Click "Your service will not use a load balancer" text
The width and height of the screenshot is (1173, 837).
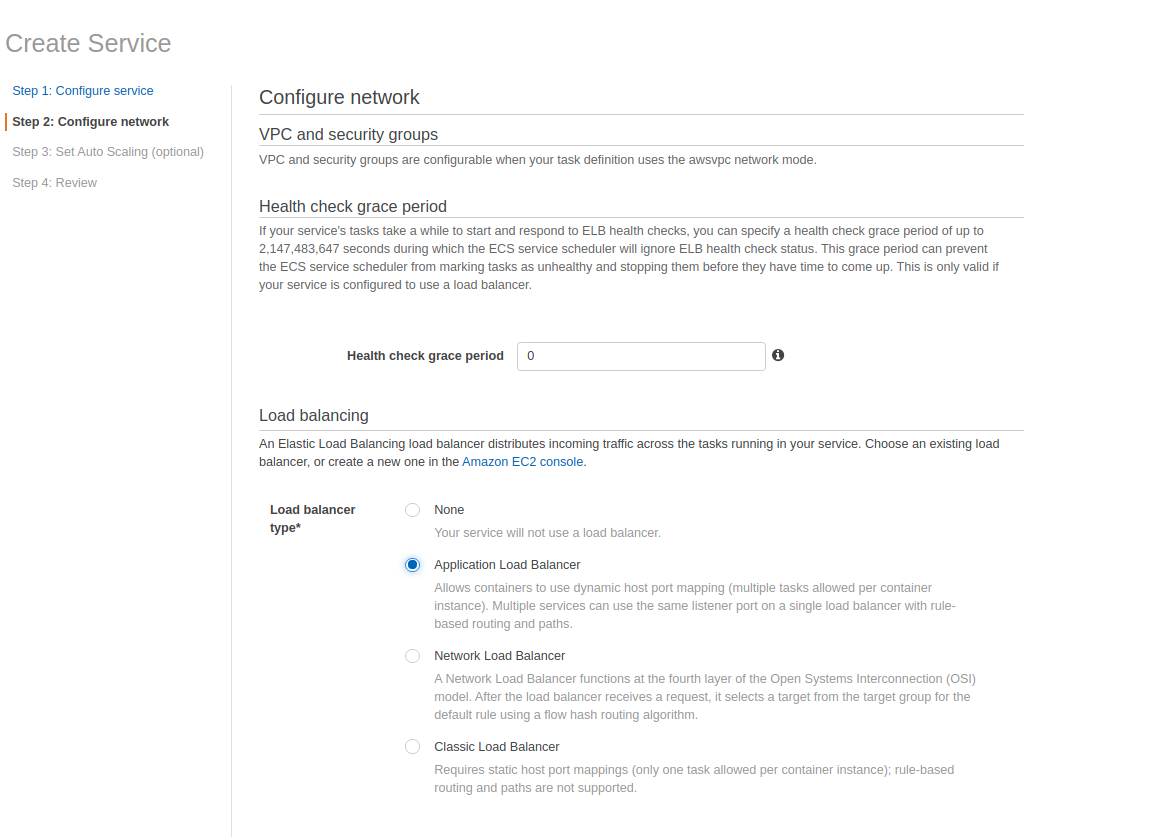[x=547, y=533]
